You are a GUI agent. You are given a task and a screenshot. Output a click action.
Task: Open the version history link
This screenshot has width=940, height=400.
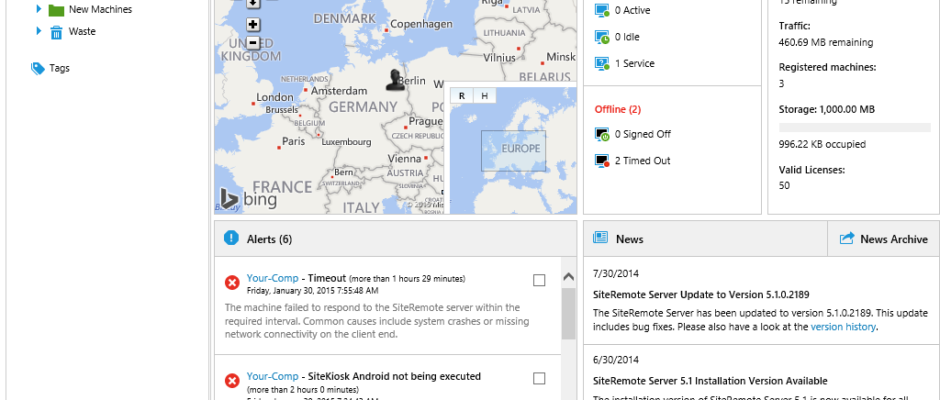843,327
